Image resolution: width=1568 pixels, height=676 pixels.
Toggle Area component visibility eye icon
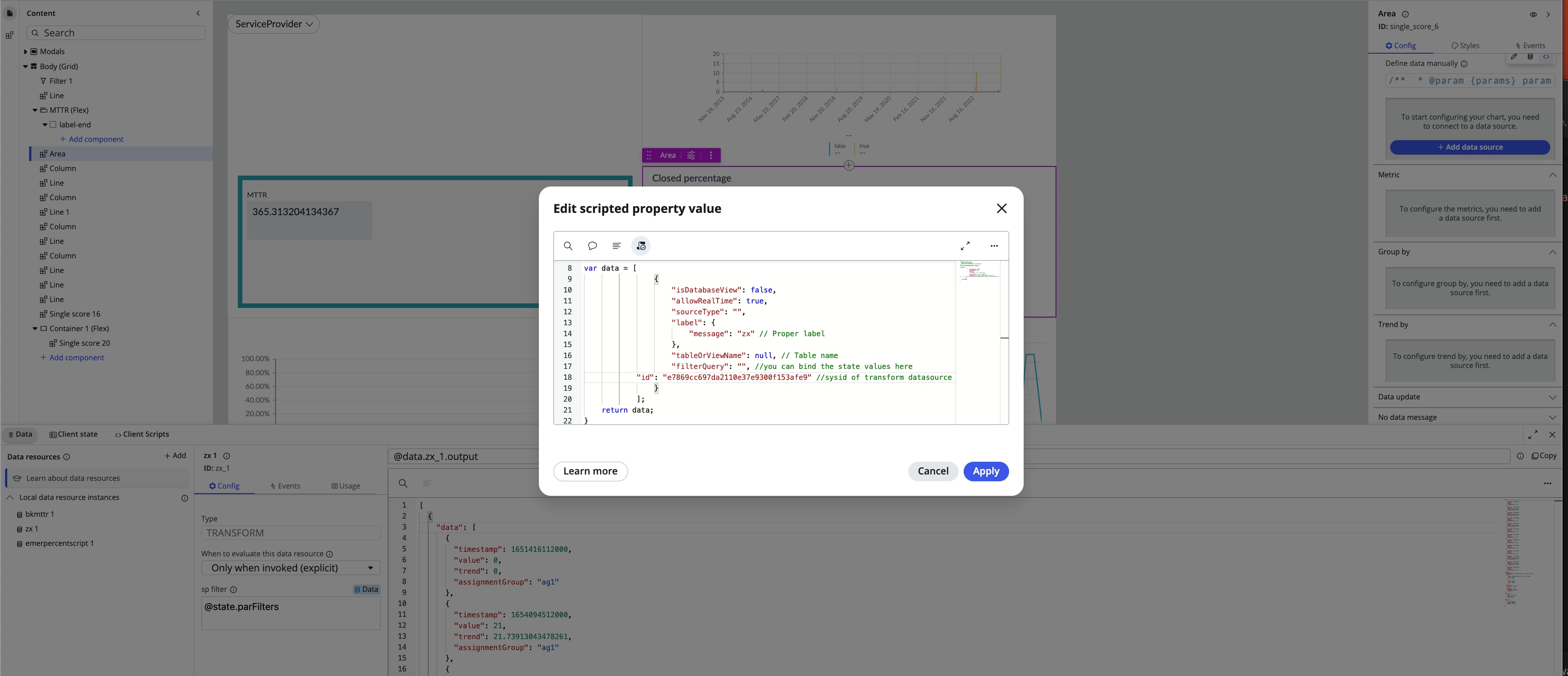pos(1533,14)
